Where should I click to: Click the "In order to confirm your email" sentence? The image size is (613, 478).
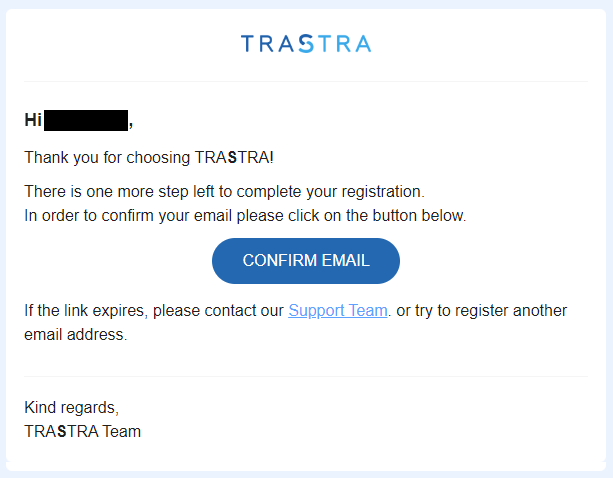pos(246,216)
